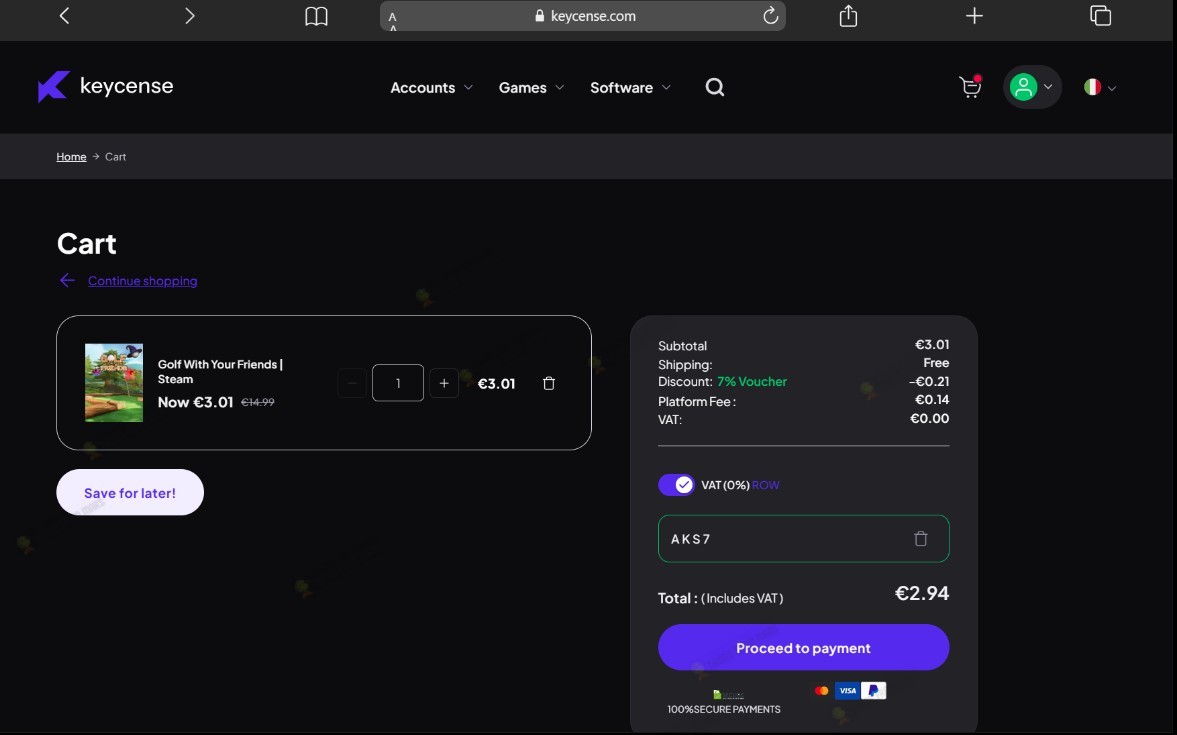The height and width of the screenshot is (735, 1177).
Task: Open the green user profile avatar
Action: click(1023, 87)
